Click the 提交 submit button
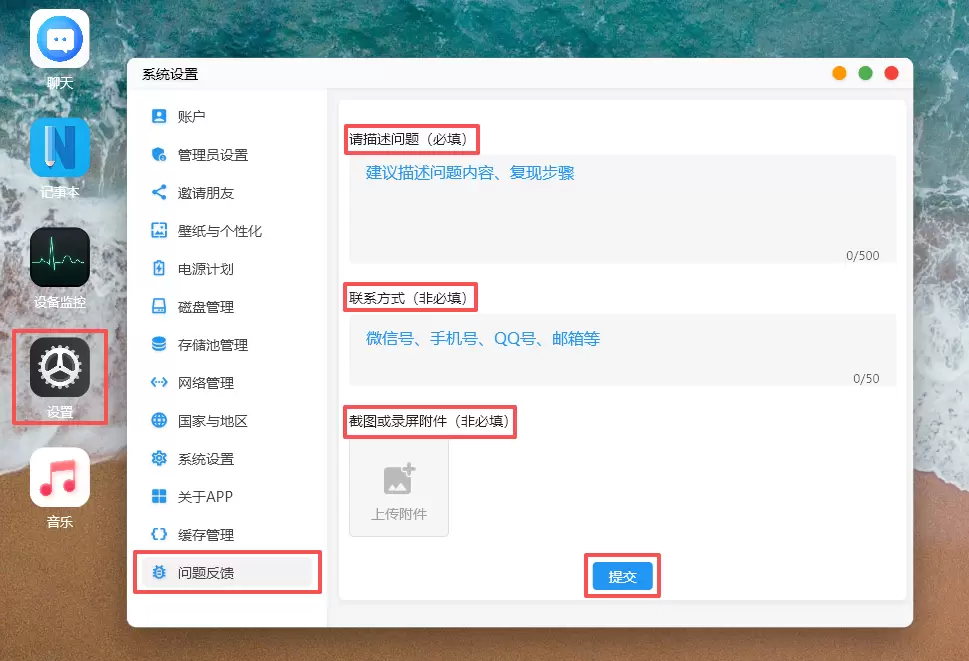 [622, 577]
